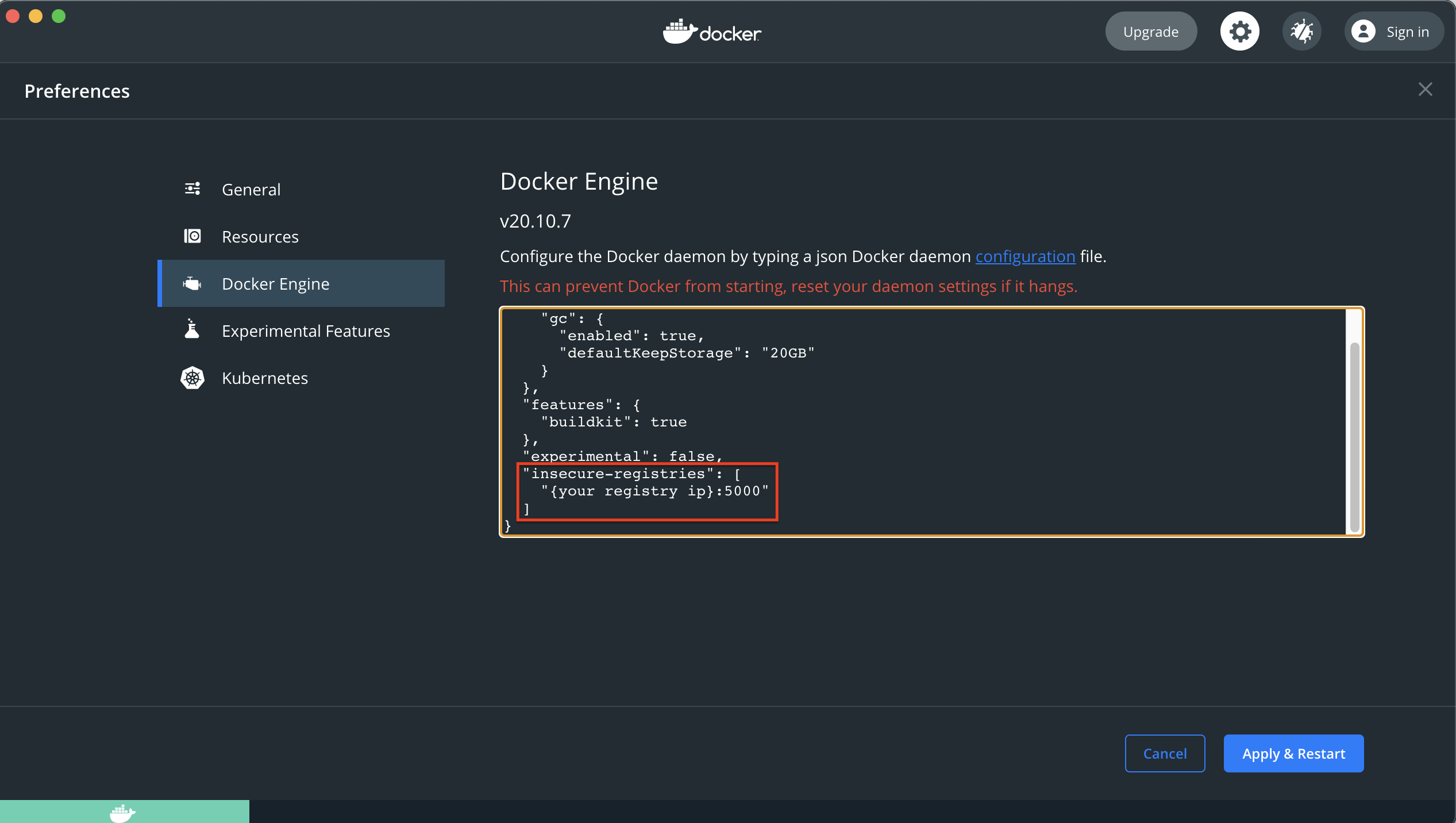Click the Upgrade button

1150,32
